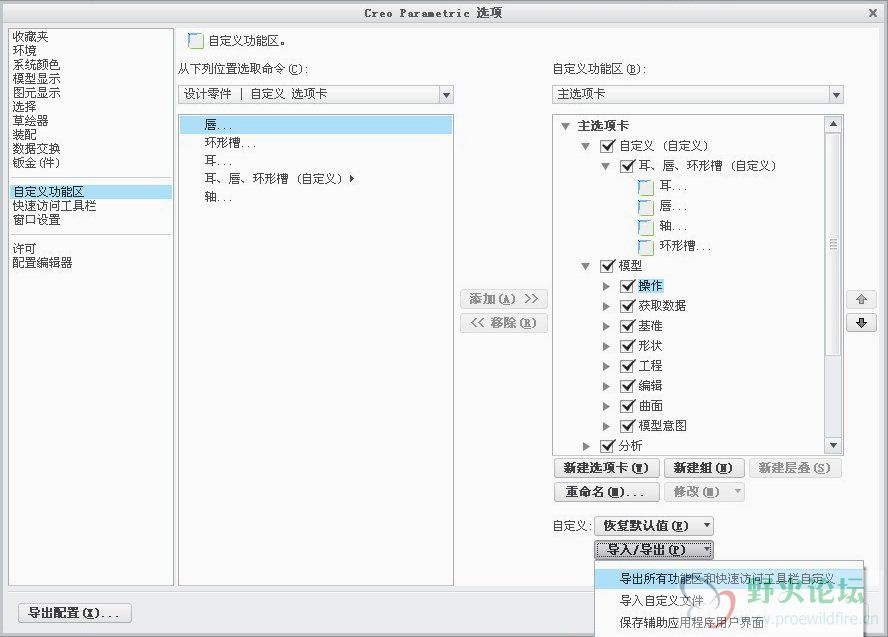Click the 导出配置 button

point(75,613)
